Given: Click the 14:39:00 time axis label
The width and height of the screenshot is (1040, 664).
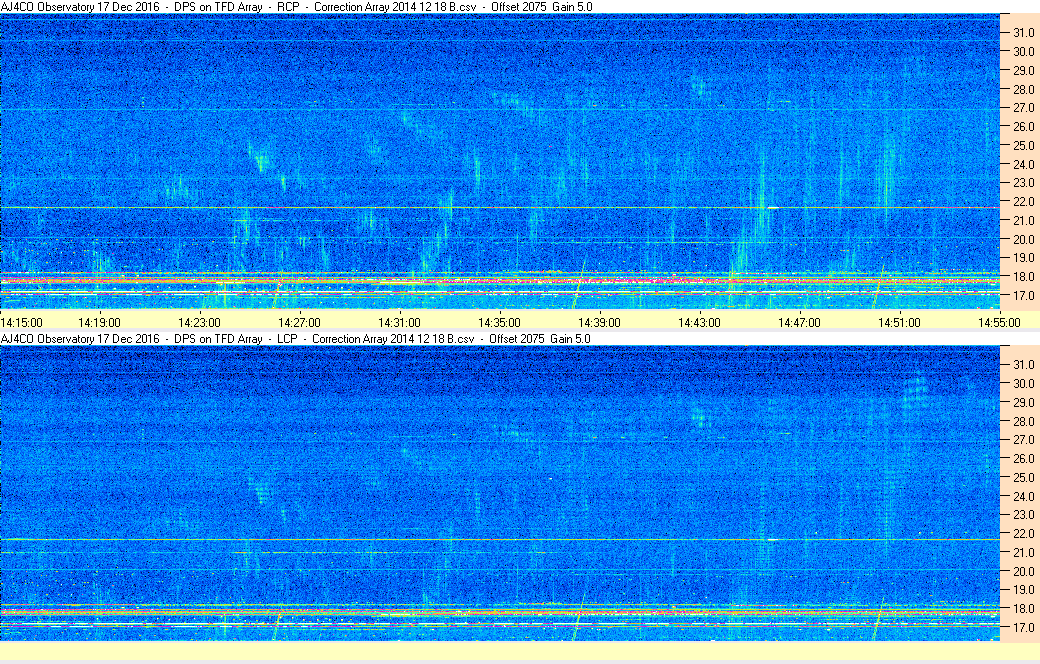Looking at the screenshot, I should point(599,322).
